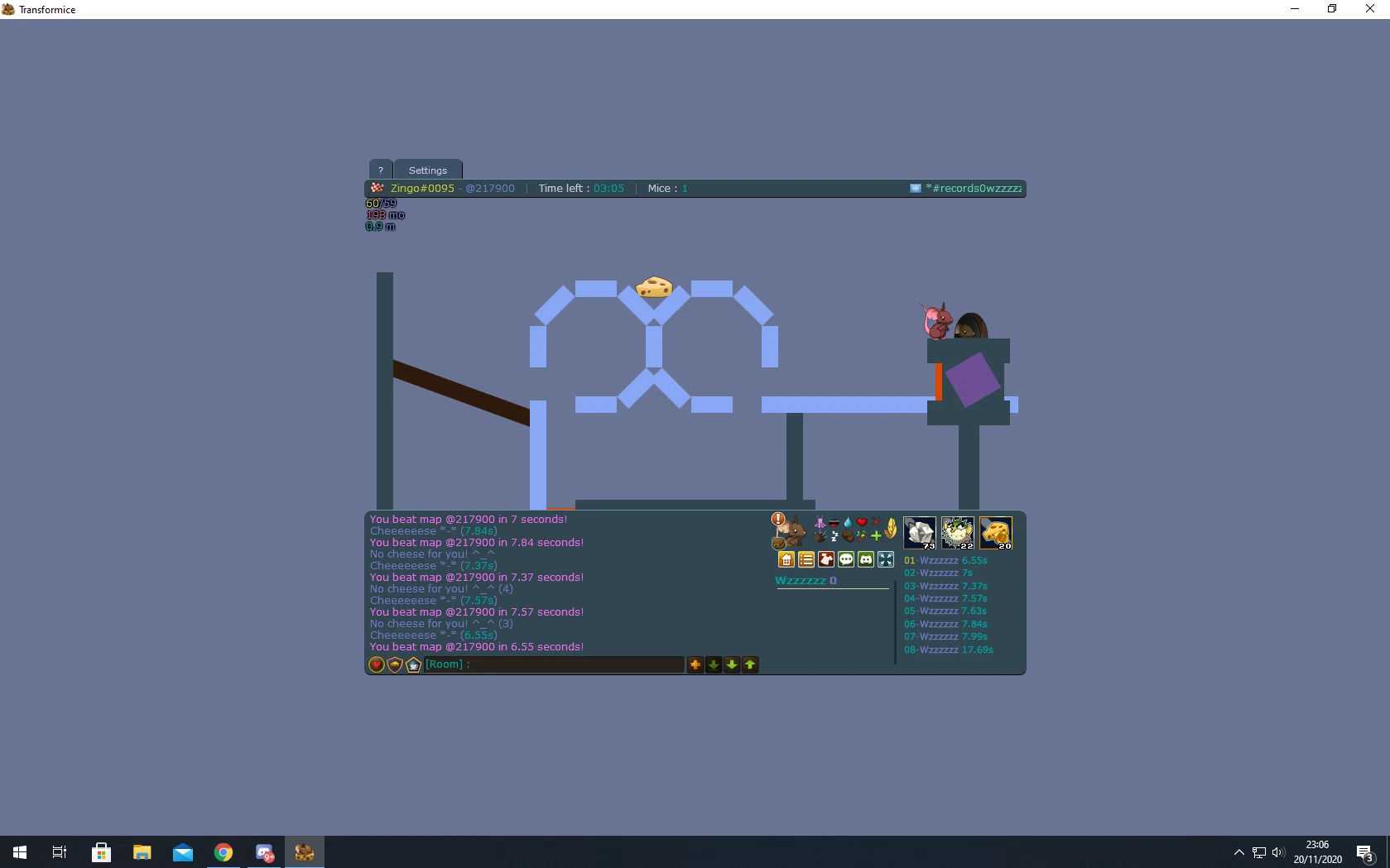Open the orange list menu button
1390x868 pixels.
806,559
